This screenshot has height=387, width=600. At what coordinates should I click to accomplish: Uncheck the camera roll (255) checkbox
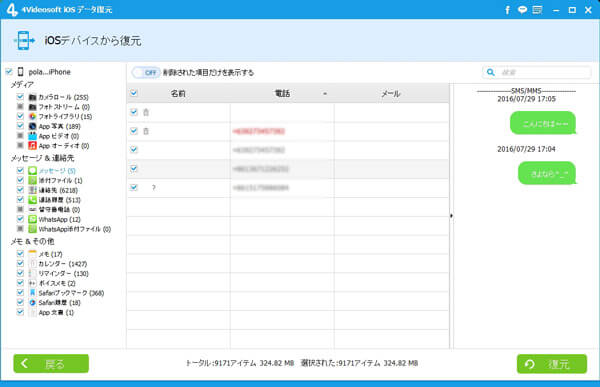pos(20,97)
